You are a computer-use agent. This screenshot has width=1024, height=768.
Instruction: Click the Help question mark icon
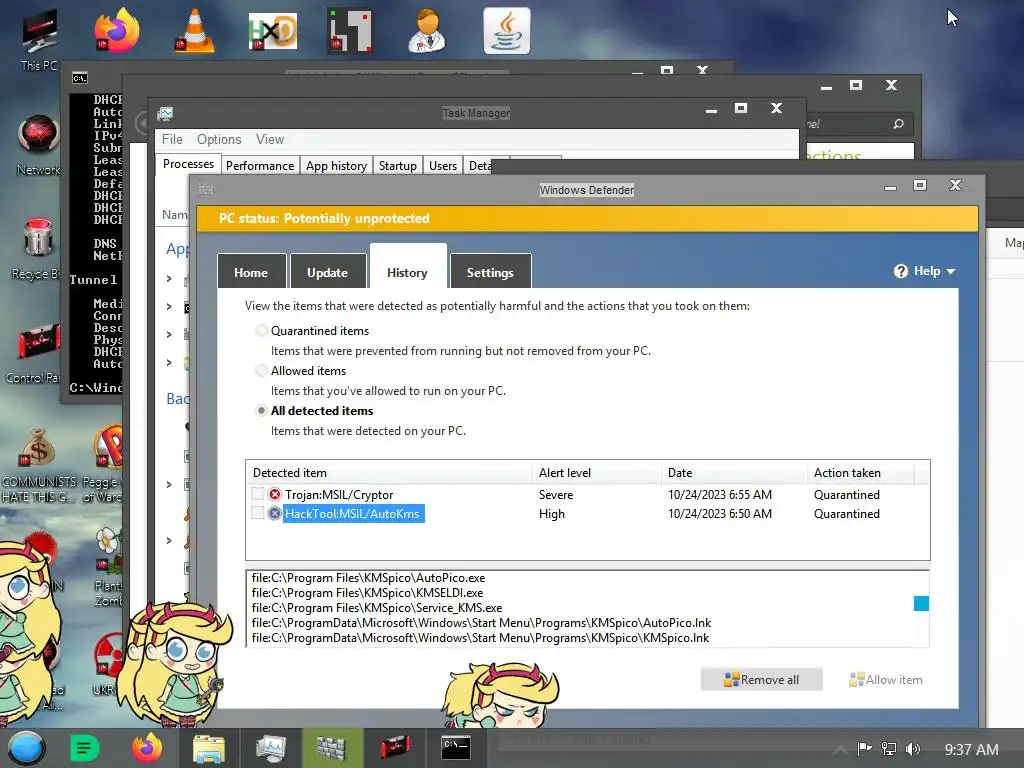pyautogui.click(x=901, y=271)
